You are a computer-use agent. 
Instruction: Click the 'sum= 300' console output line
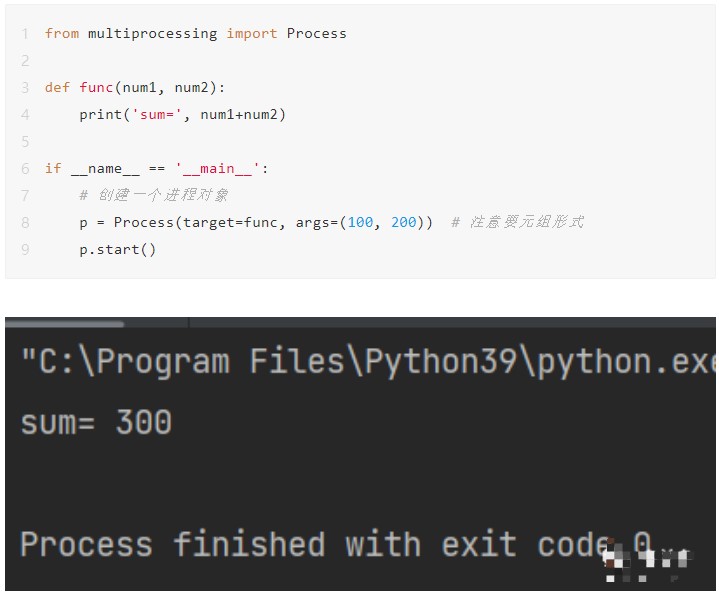pos(96,422)
